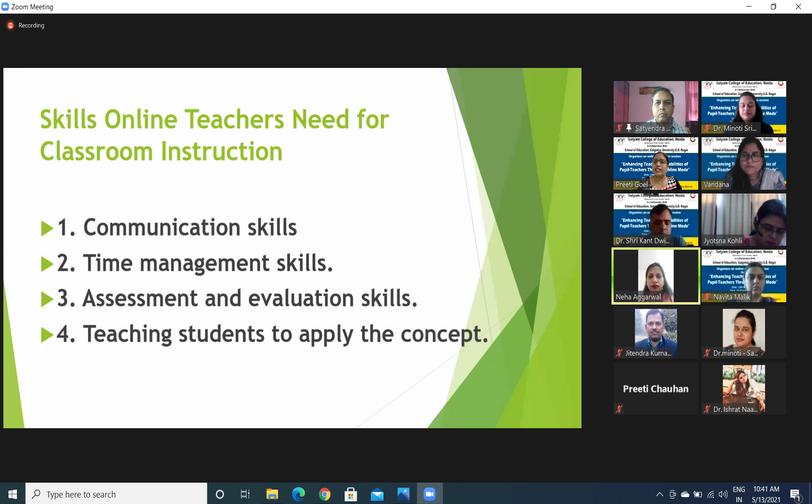Select Vandana's video tile
812x504 pixels.
coord(743,164)
